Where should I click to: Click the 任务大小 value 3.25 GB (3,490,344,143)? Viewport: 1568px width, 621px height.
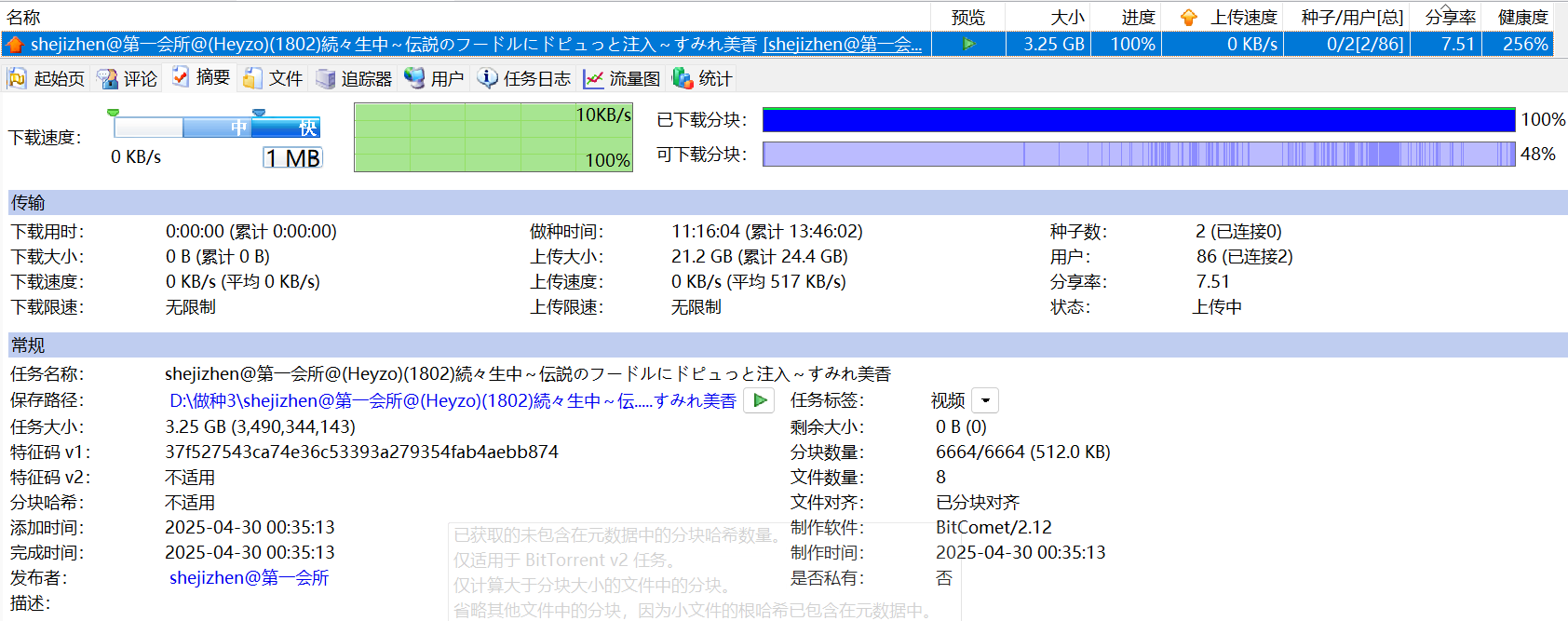[260, 426]
